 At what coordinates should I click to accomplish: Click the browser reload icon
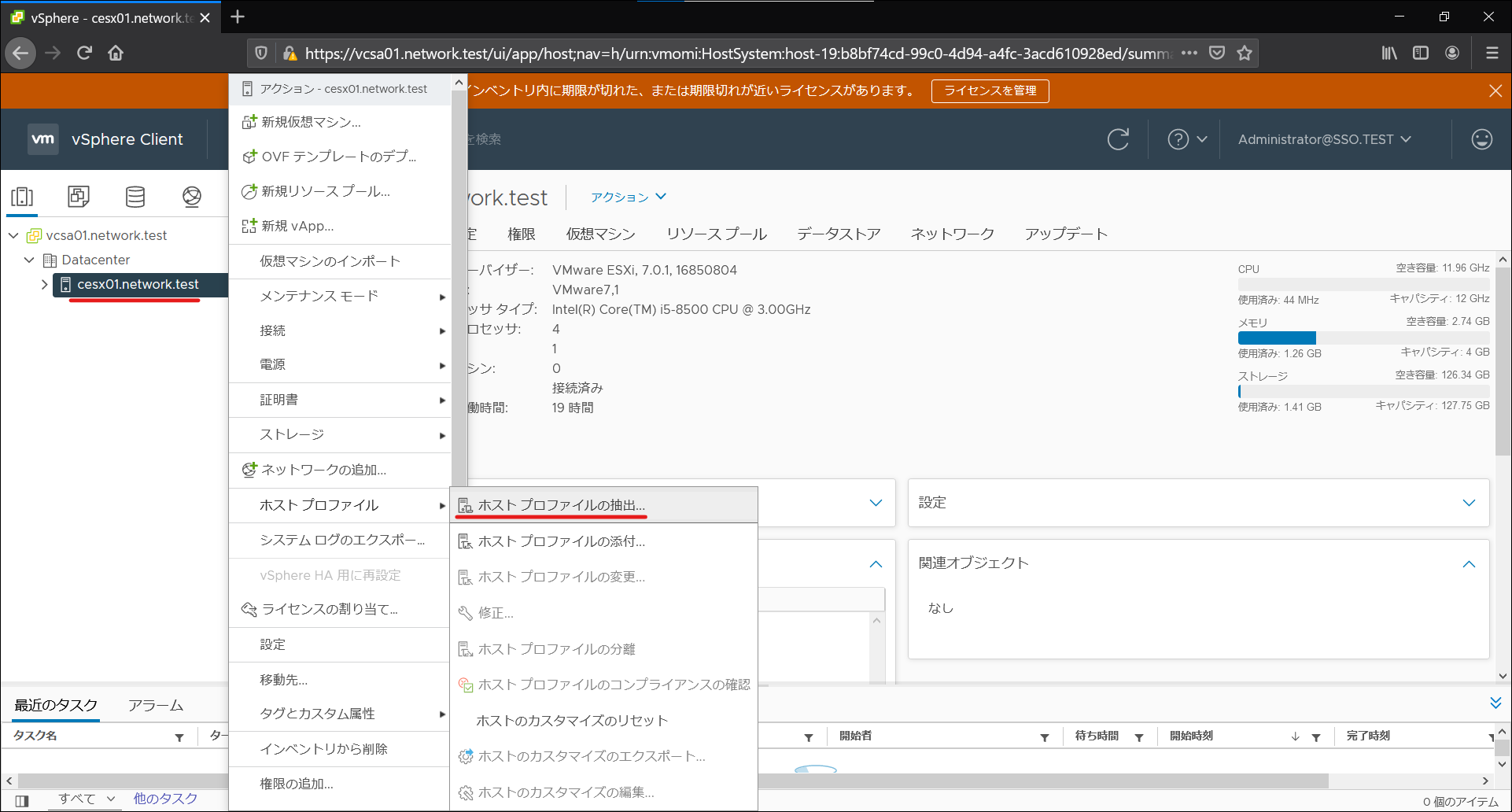[x=84, y=53]
